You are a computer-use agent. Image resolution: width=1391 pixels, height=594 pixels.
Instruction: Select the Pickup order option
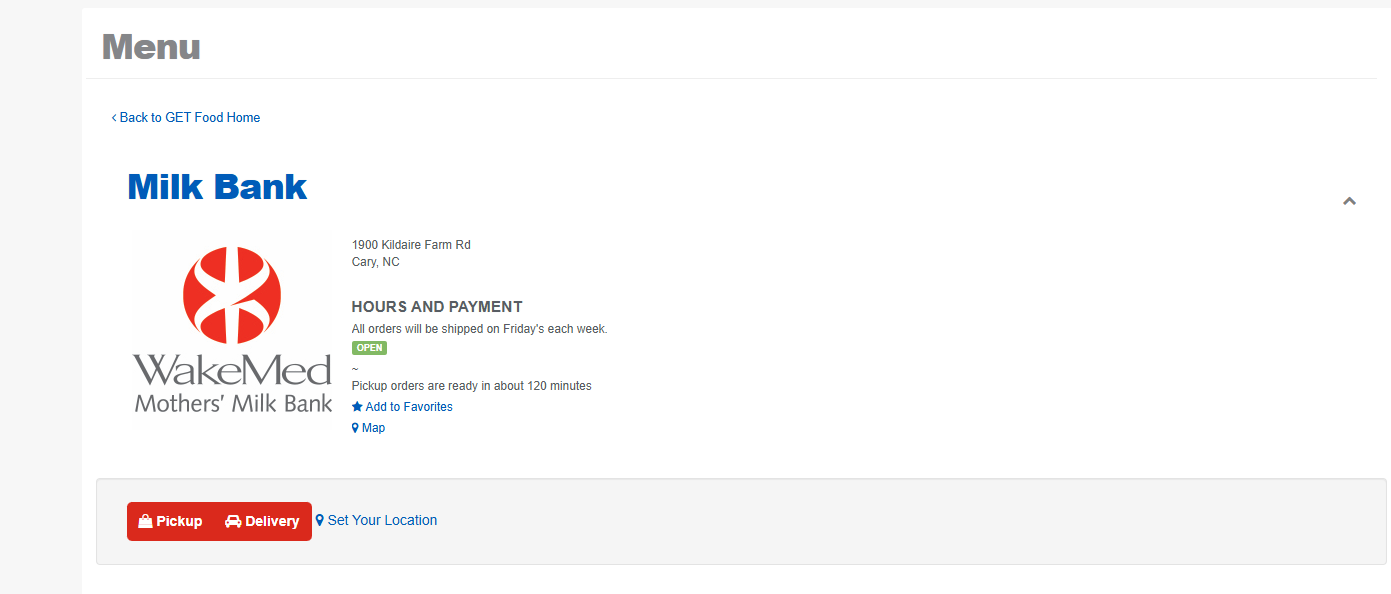coord(171,521)
